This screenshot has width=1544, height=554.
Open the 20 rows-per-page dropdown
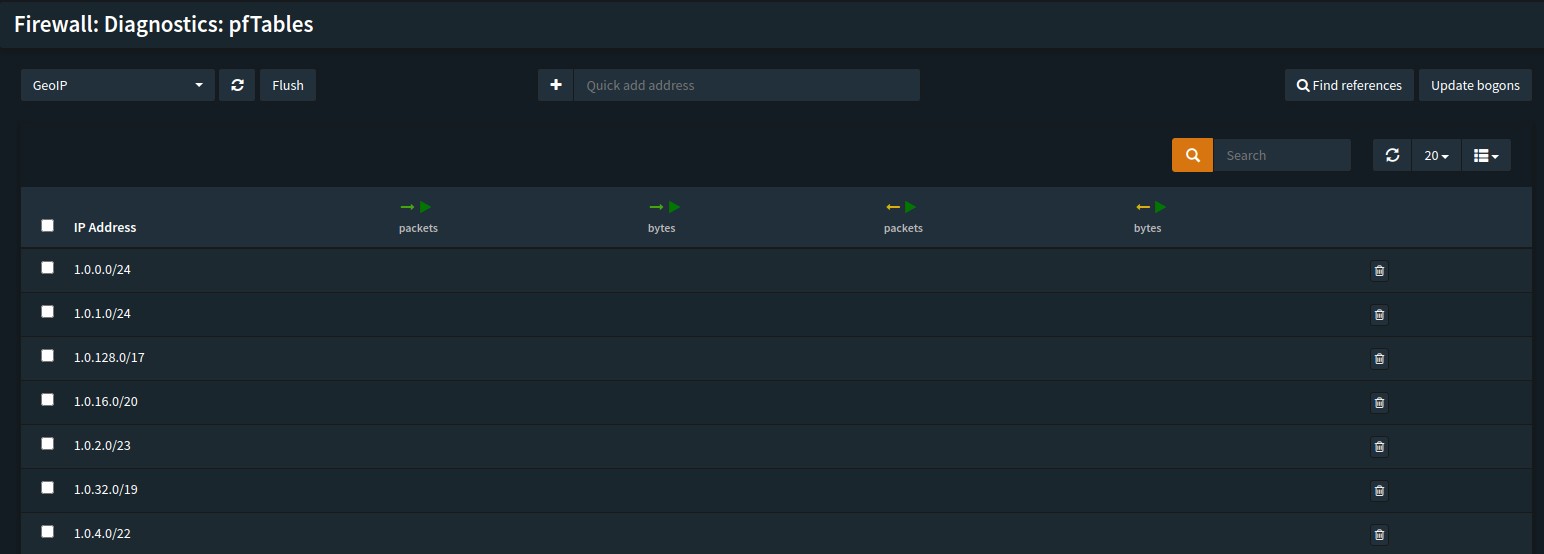tap(1436, 155)
